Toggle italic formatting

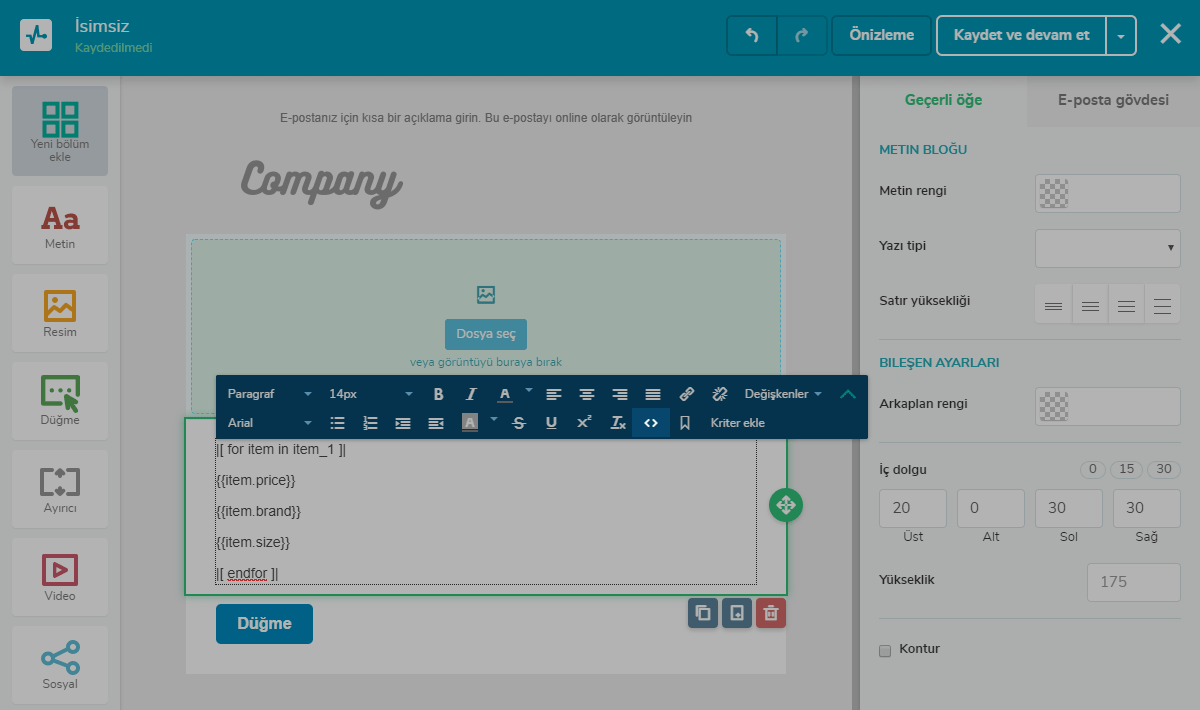pyautogui.click(x=471, y=394)
